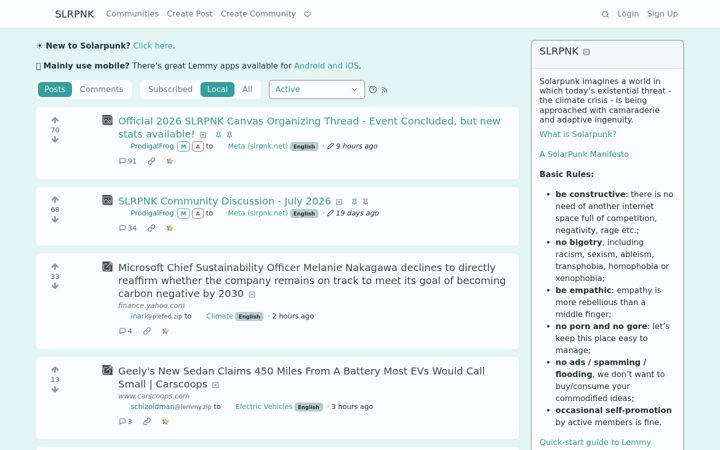
Task: Open Create Post in the navbar
Action: click(190, 14)
